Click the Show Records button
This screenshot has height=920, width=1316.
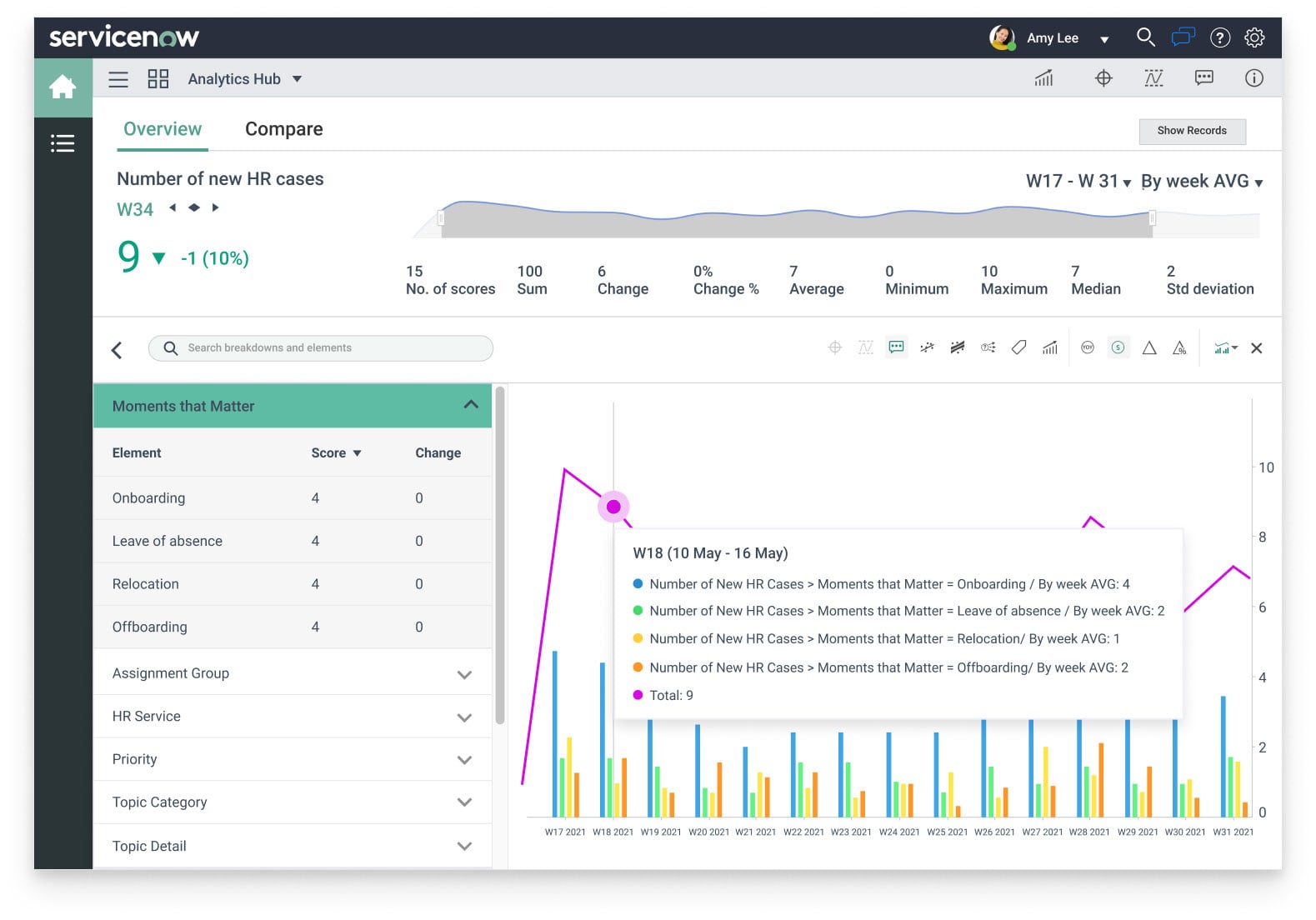1192,131
